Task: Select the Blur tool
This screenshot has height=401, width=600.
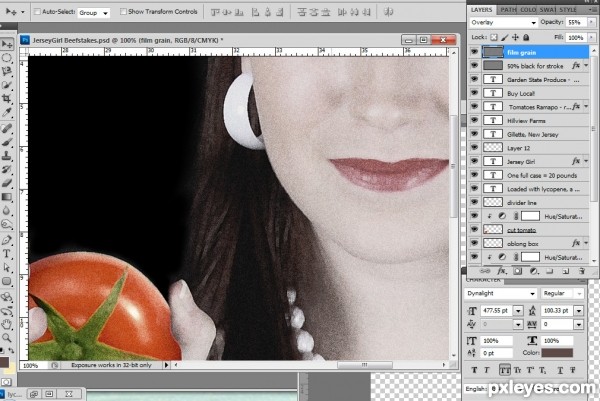Action: point(7,210)
